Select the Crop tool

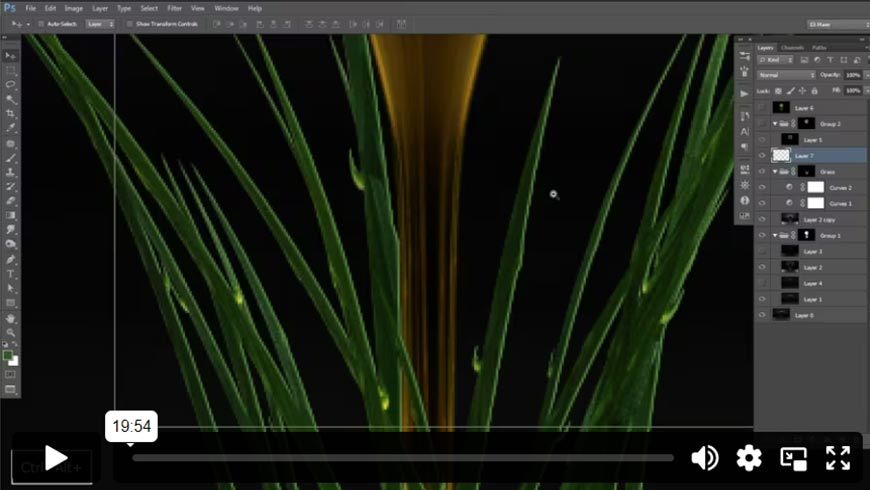[x=11, y=114]
